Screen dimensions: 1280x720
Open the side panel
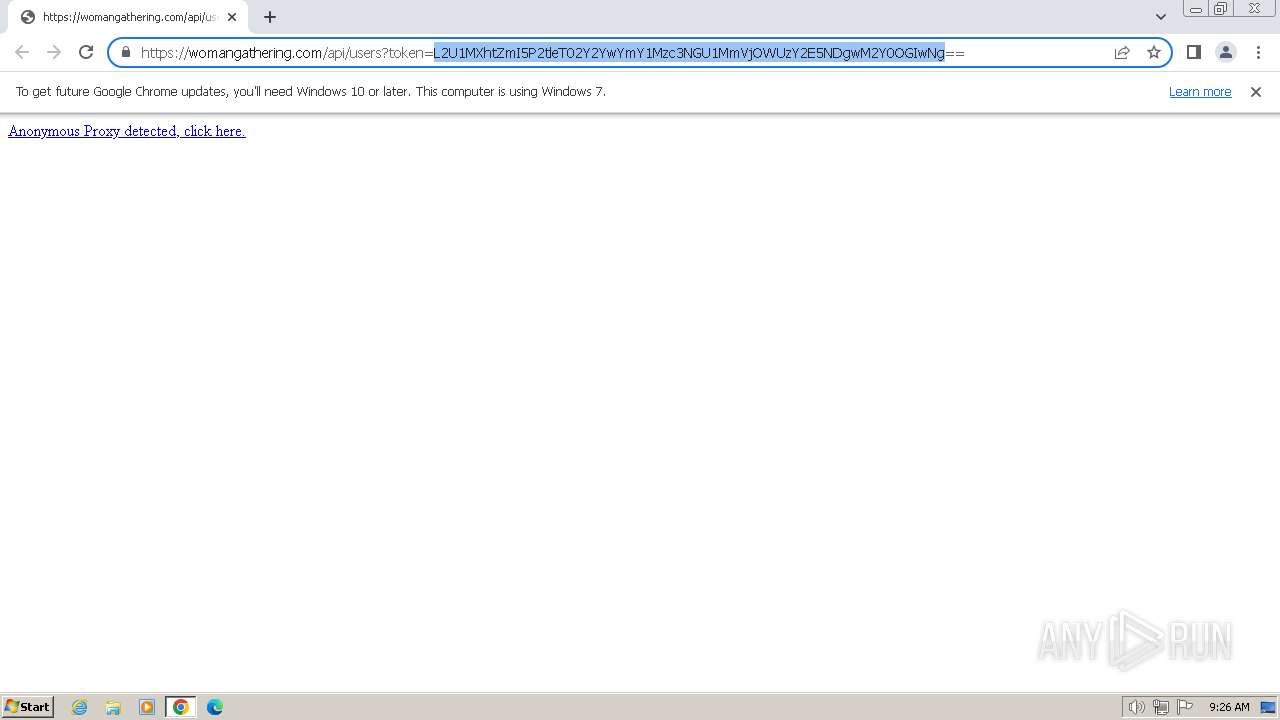1194,52
